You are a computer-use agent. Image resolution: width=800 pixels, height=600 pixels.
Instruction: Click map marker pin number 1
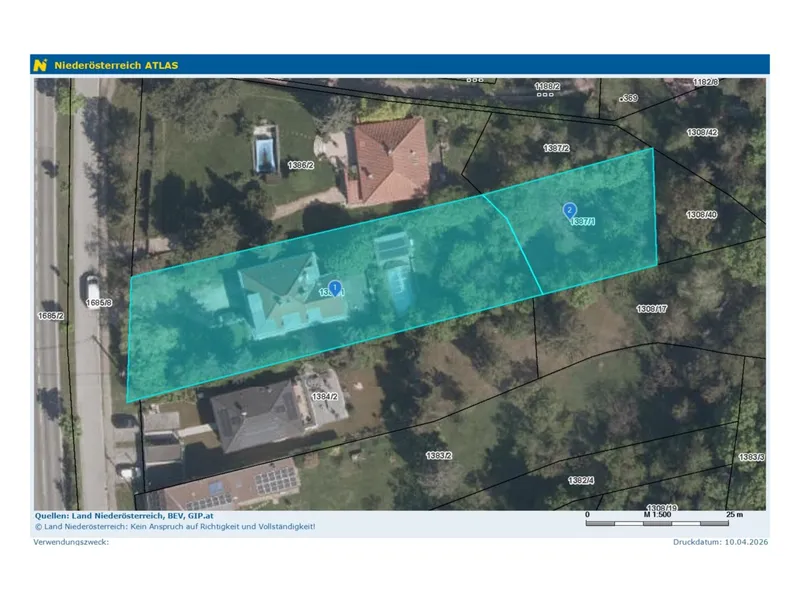[335, 288]
